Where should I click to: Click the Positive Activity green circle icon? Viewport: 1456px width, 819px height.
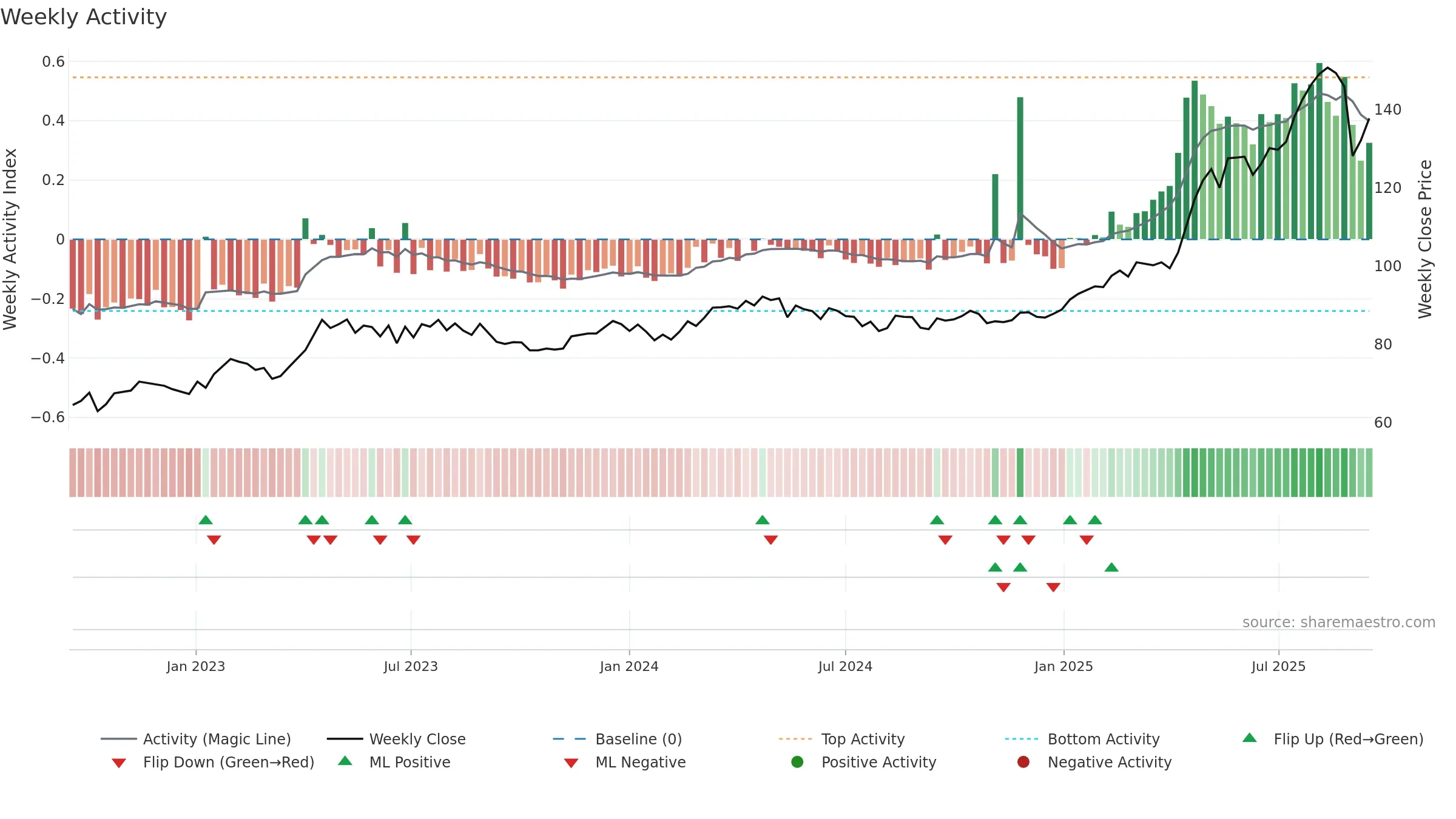tap(798, 762)
